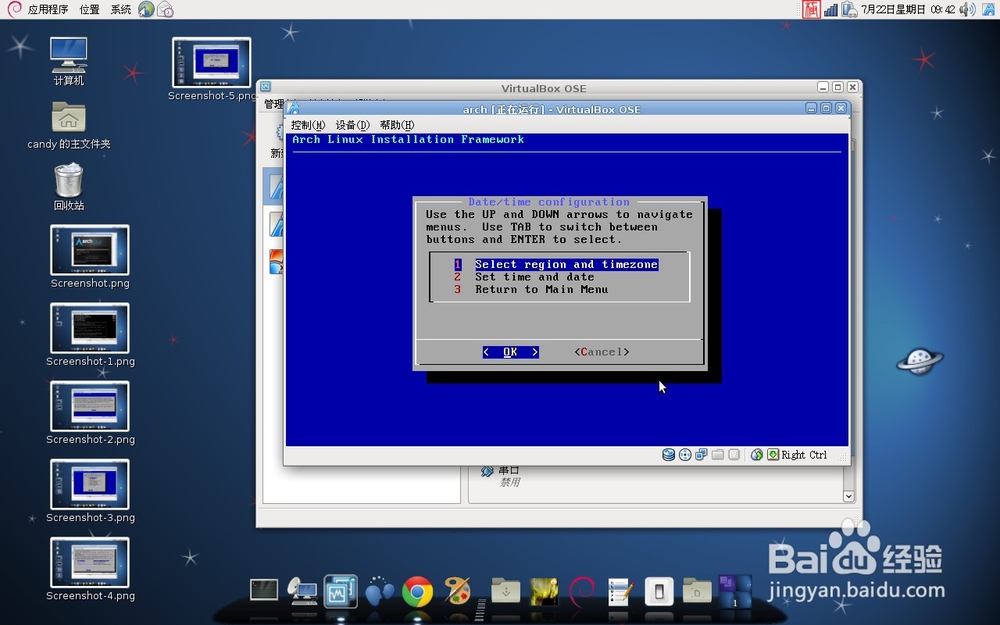This screenshot has width=1000, height=625.
Task: Open the network adapters status icon
Action: coord(701,455)
